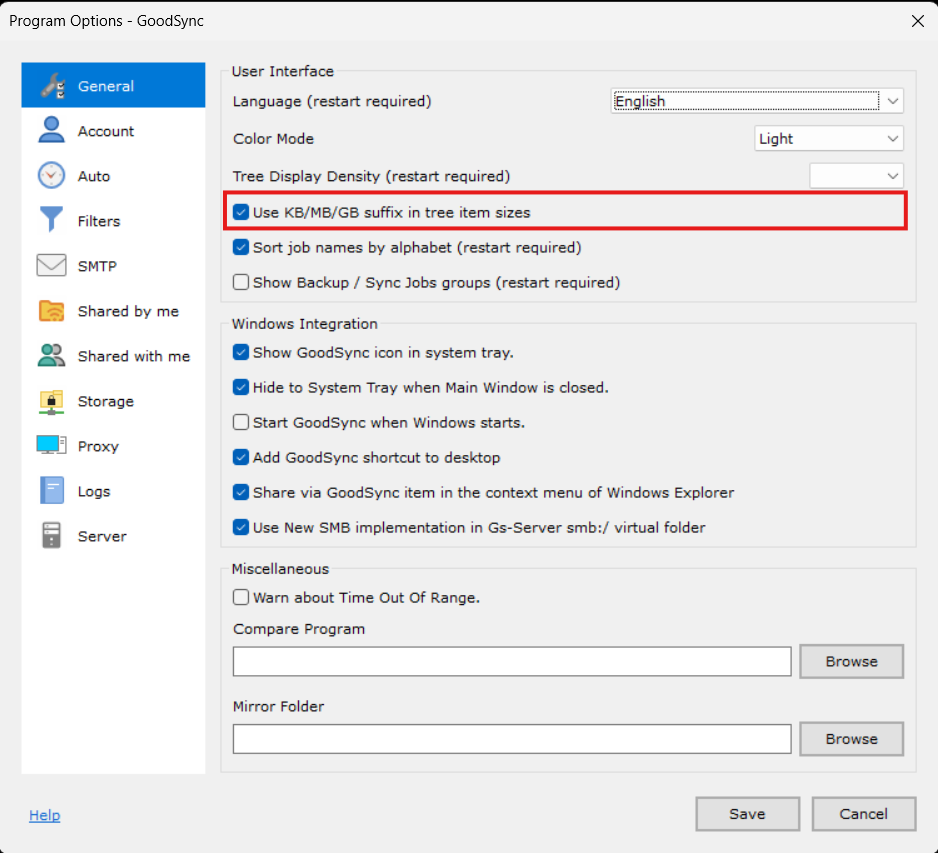Select the Shared with me people icon
The width and height of the screenshot is (938, 853).
pos(51,356)
